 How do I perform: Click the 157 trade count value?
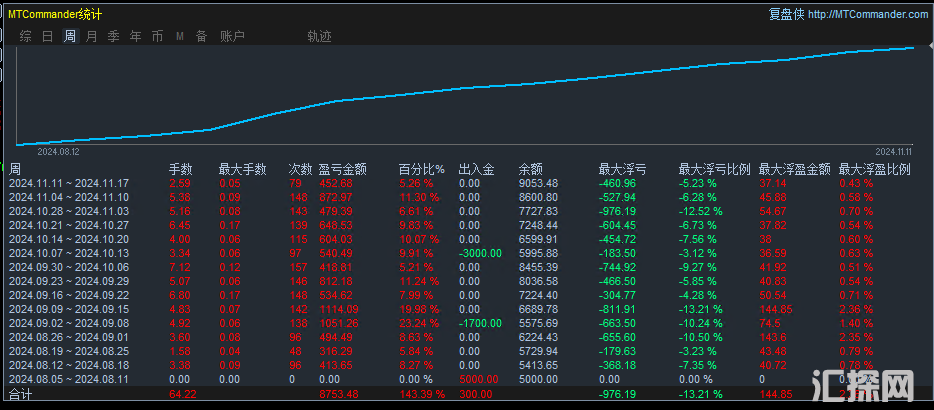(298, 267)
